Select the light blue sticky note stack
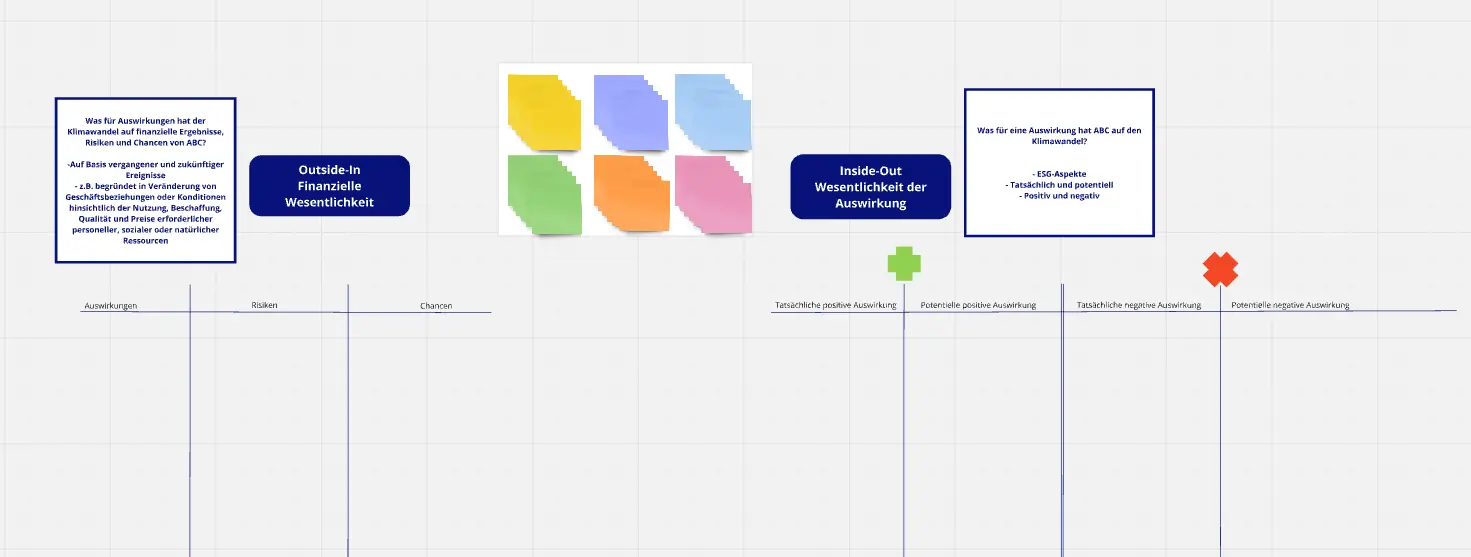Screen dimensions: 1471x557 coord(710,110)
